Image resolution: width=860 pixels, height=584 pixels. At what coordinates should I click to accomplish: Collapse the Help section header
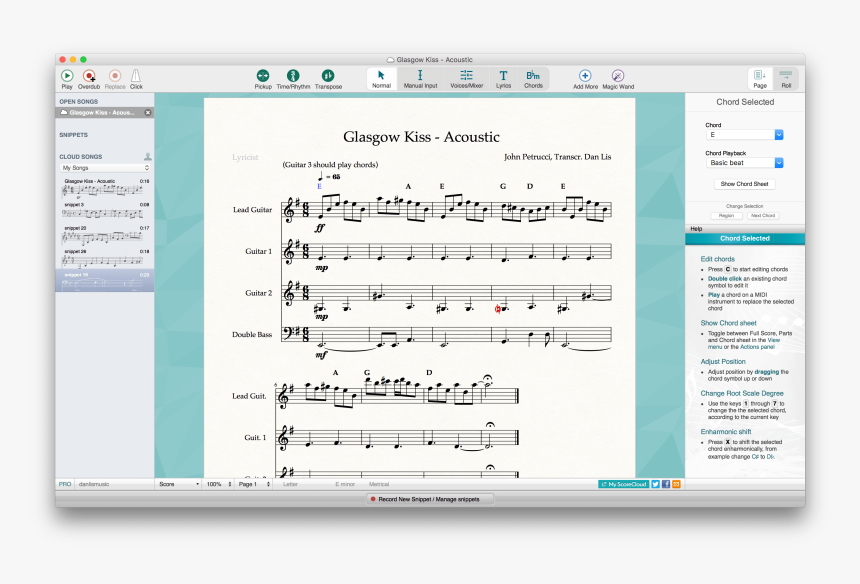click(745, 229)
